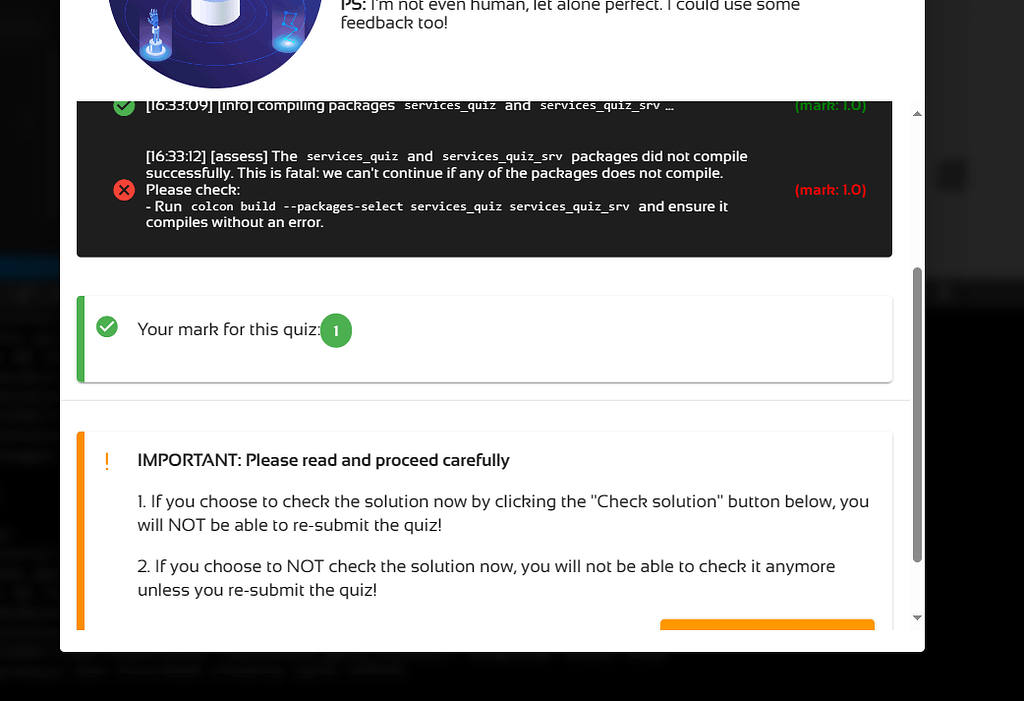
Task: Click the second warning about NOT checking solution
Action: tap(486, 578)
